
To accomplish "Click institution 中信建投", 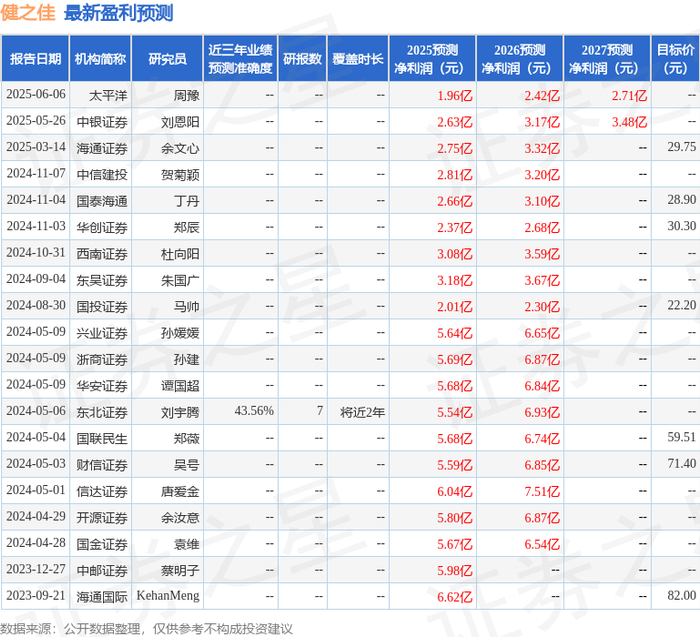I will pos(102,175).
